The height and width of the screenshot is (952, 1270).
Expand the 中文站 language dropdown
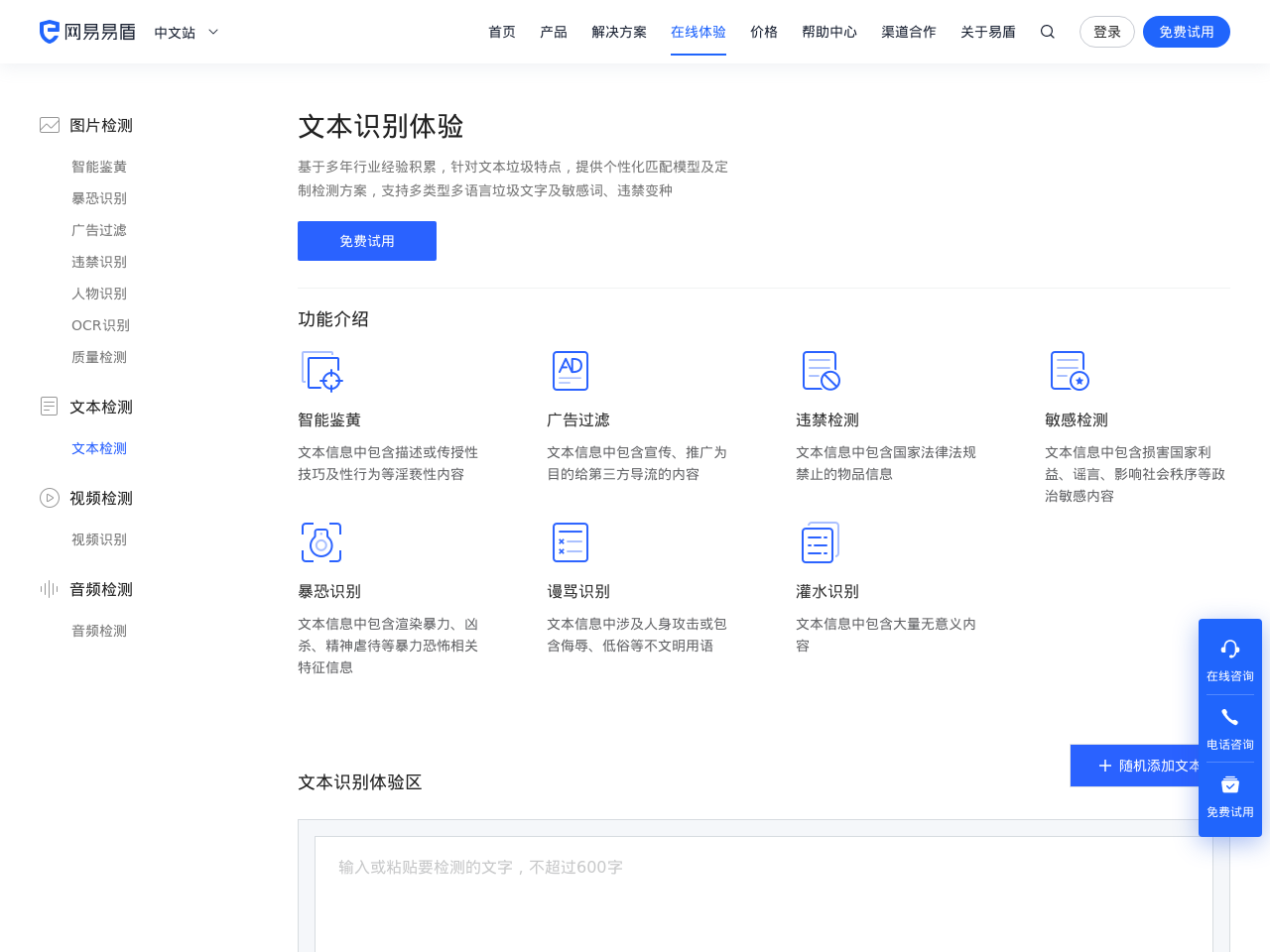(186, 31)
